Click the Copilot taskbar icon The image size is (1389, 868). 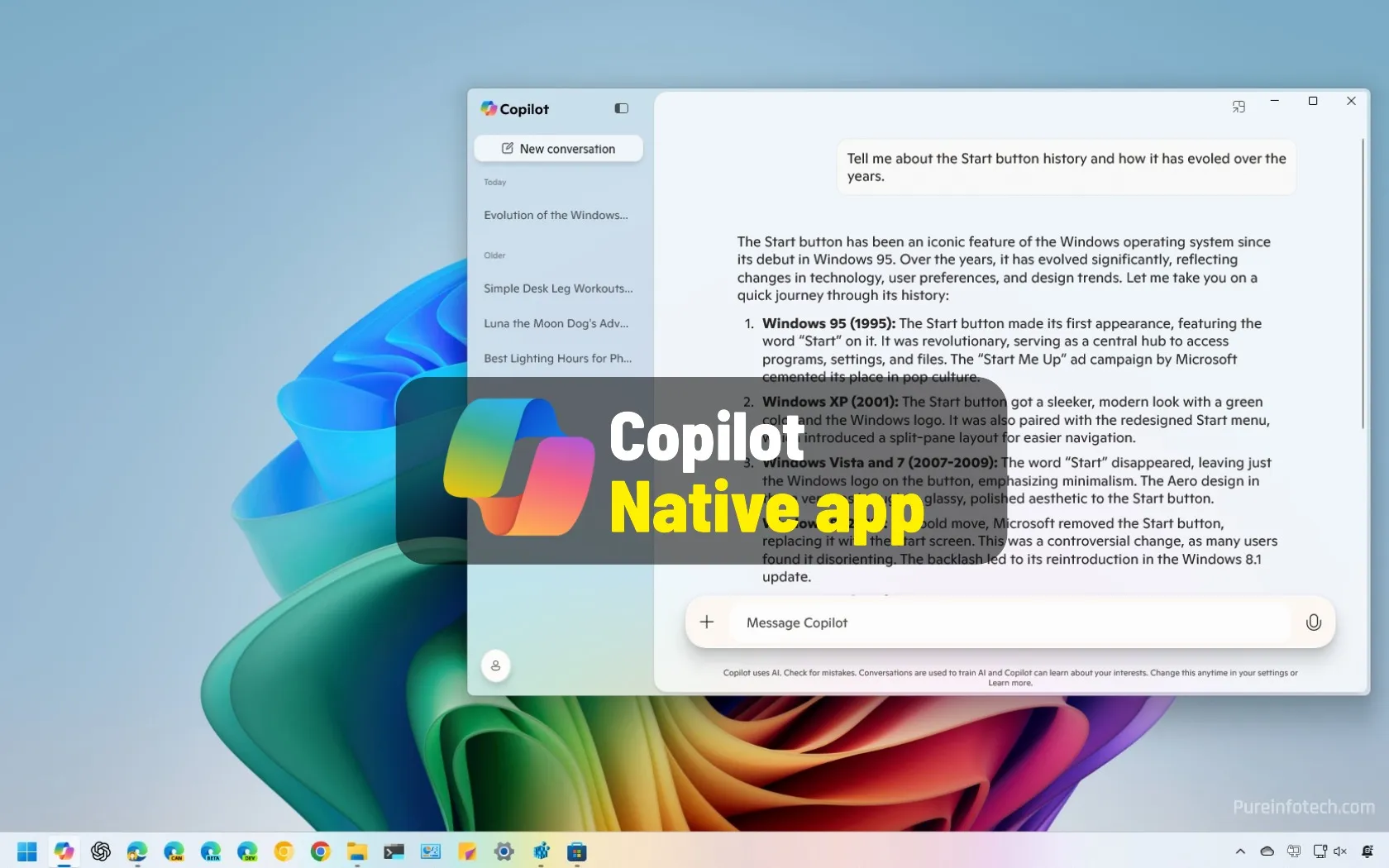64,851
